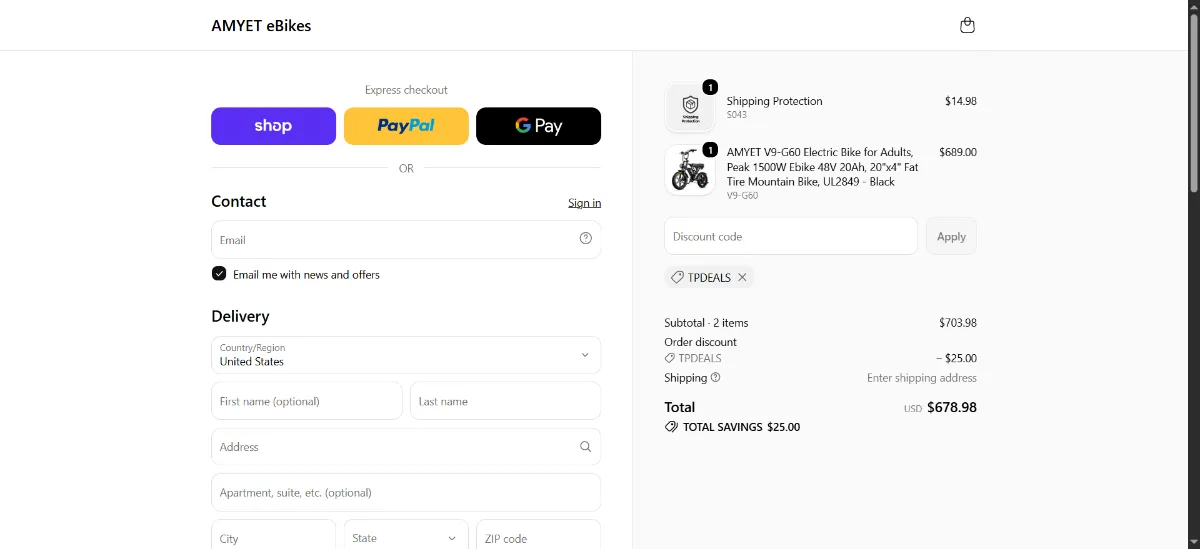Click the Contact section heading

click(238, 201)
